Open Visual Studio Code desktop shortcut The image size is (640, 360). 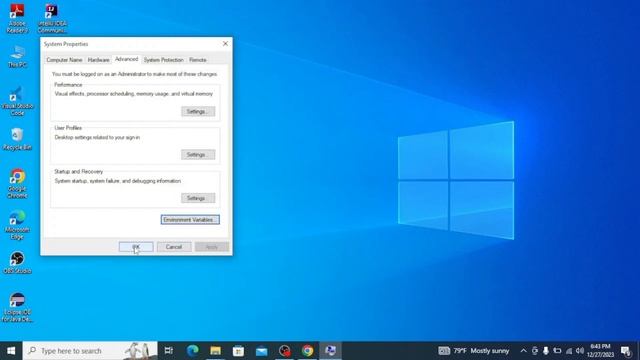click(x=17, y=101)
